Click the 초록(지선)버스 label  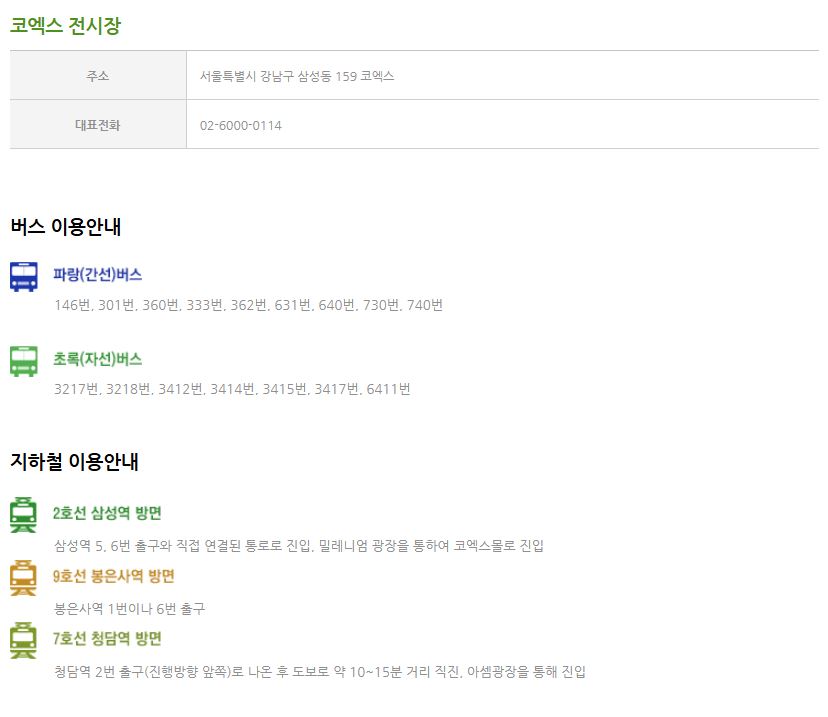pyautogui.click(x=97, y=359)
